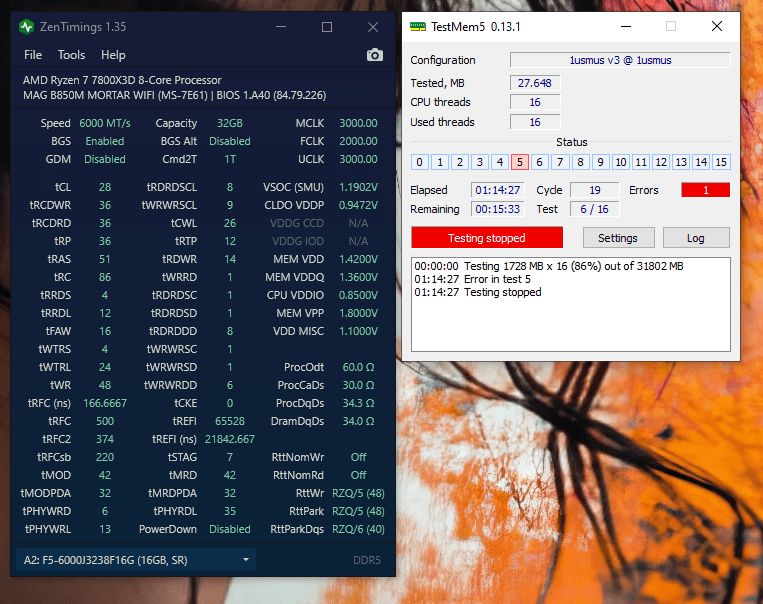The height and width of the screenshot is (604, 763).
Task: Open the Help menu in ZenTimings
Action: pyautogui.click(x=113, y=55)
